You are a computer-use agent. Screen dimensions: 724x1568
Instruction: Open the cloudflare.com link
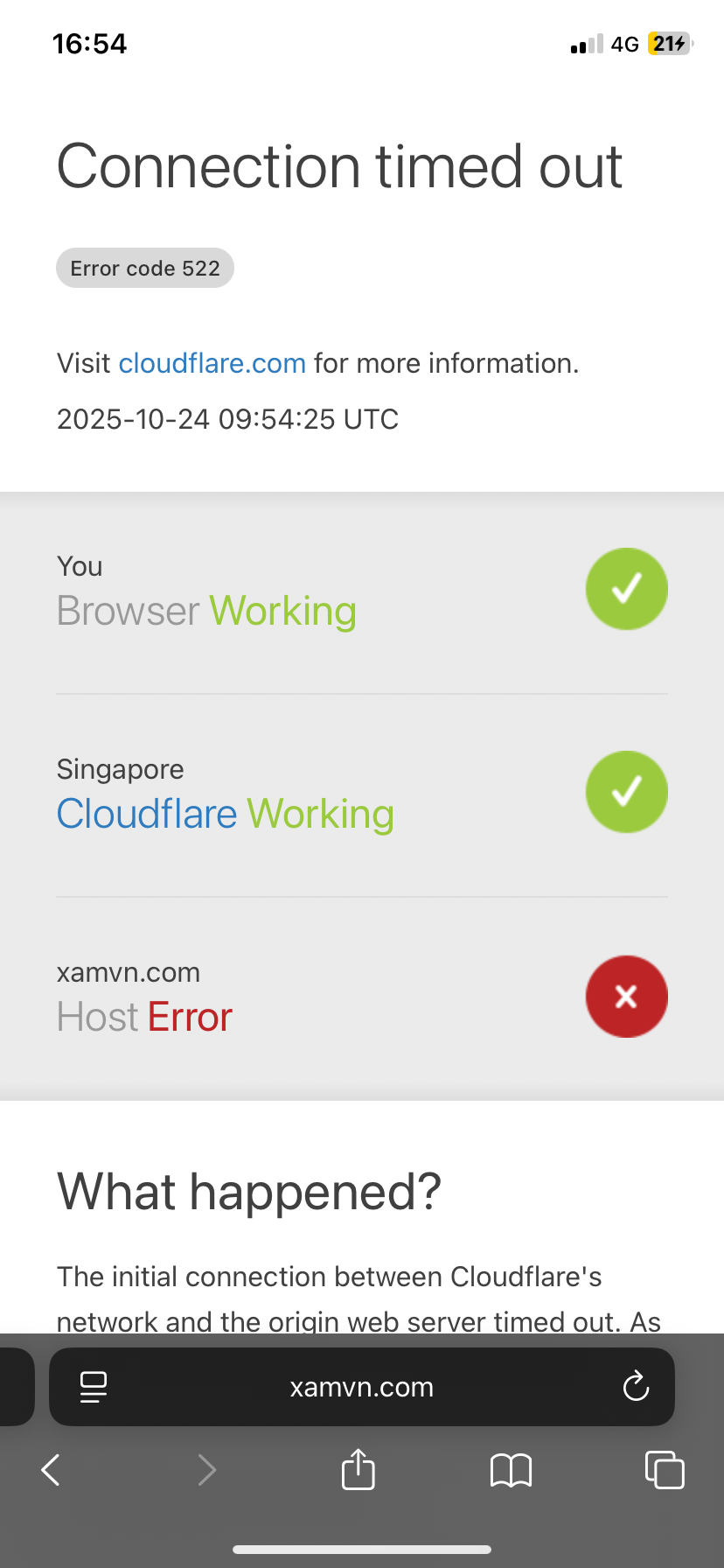tap(212, 363)
